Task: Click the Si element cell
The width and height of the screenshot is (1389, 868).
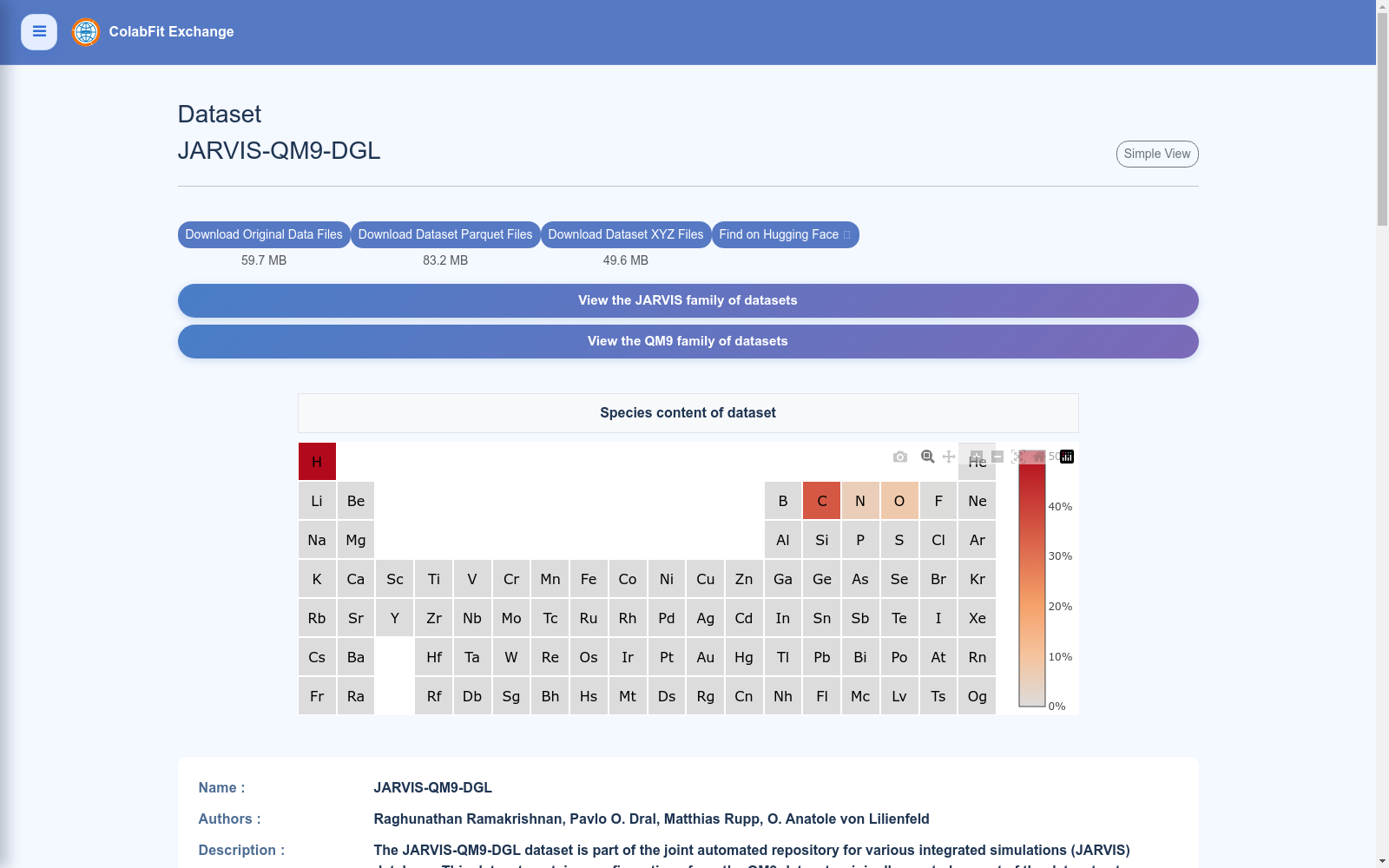Action: 822,540
